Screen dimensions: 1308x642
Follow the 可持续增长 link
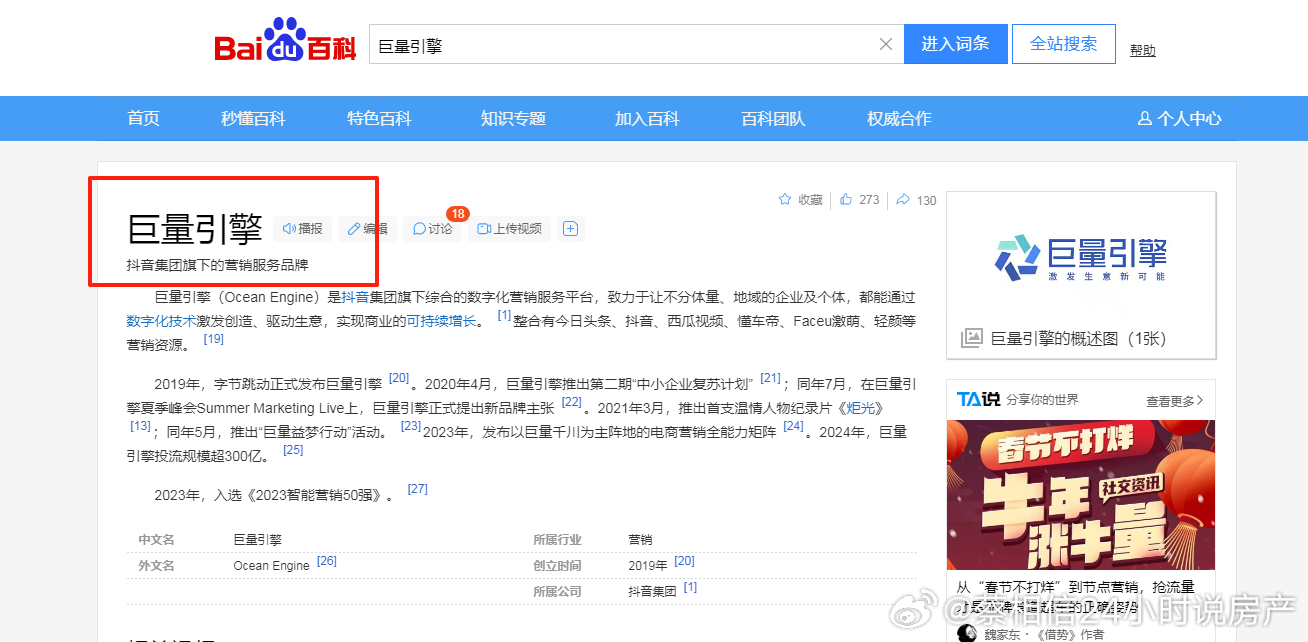(441, 321)
